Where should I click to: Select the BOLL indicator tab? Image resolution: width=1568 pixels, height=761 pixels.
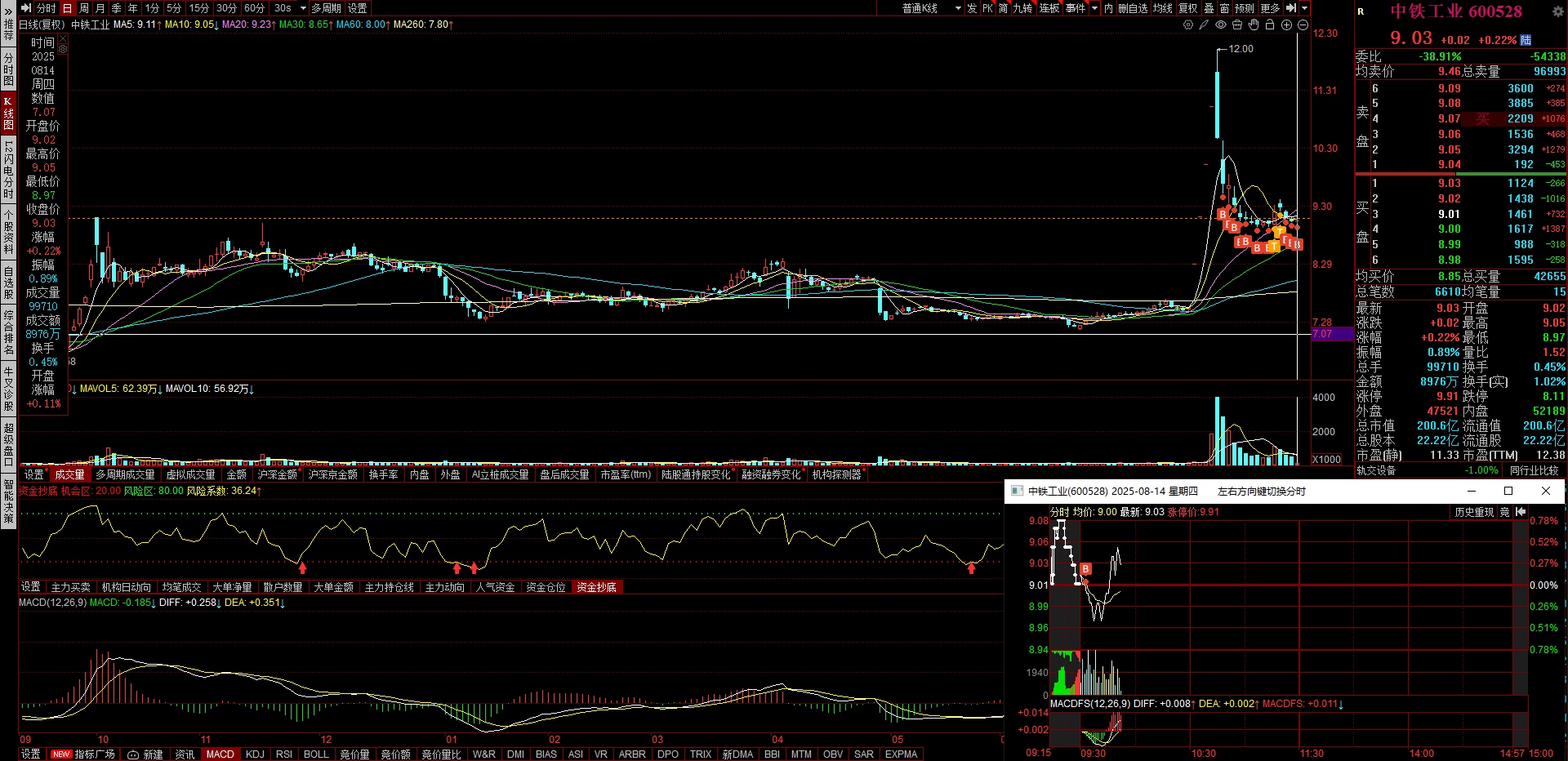[316, 754]
